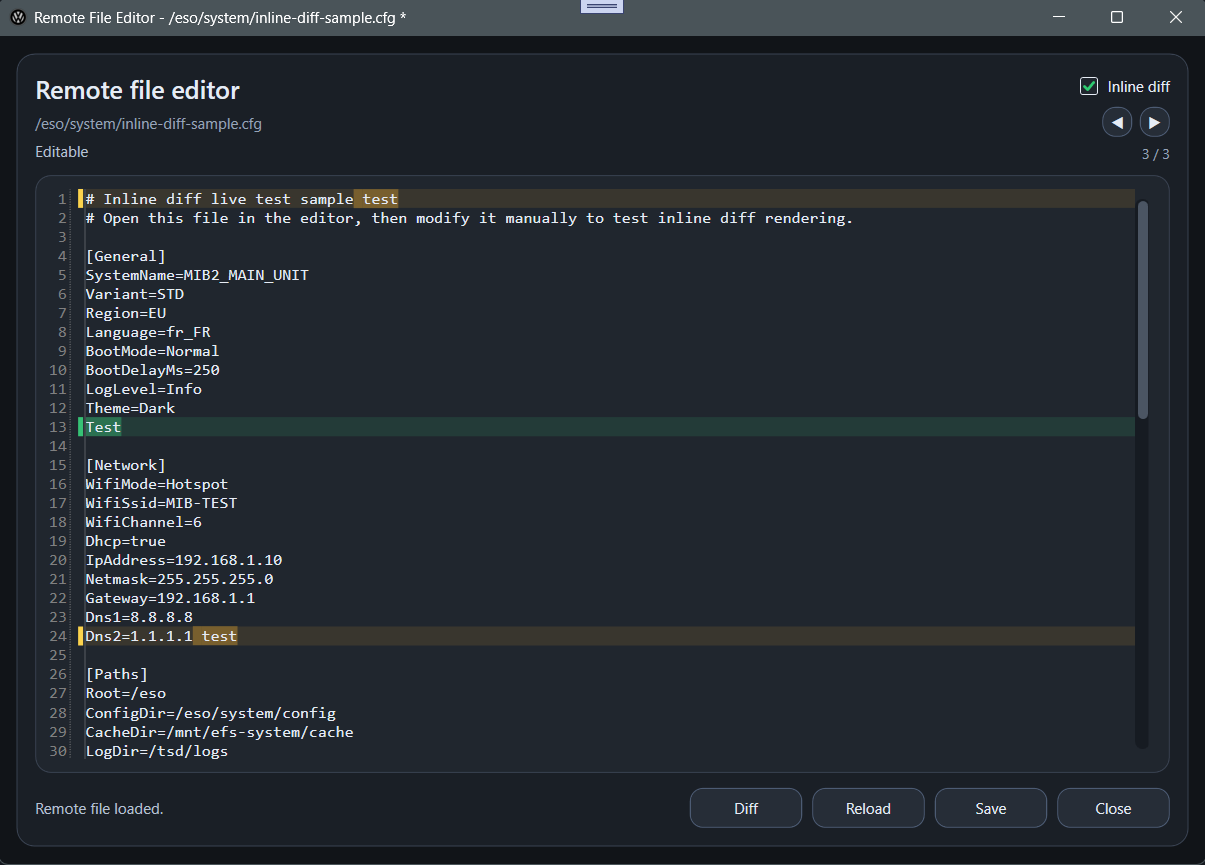Click the VW logo in the title bar

tap(17, 17)
